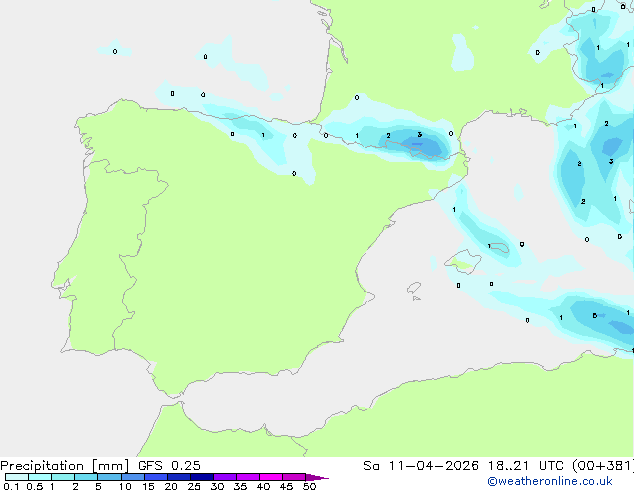Select the '35' legend scale label
The image size is (634, 490).
point(240,486)
